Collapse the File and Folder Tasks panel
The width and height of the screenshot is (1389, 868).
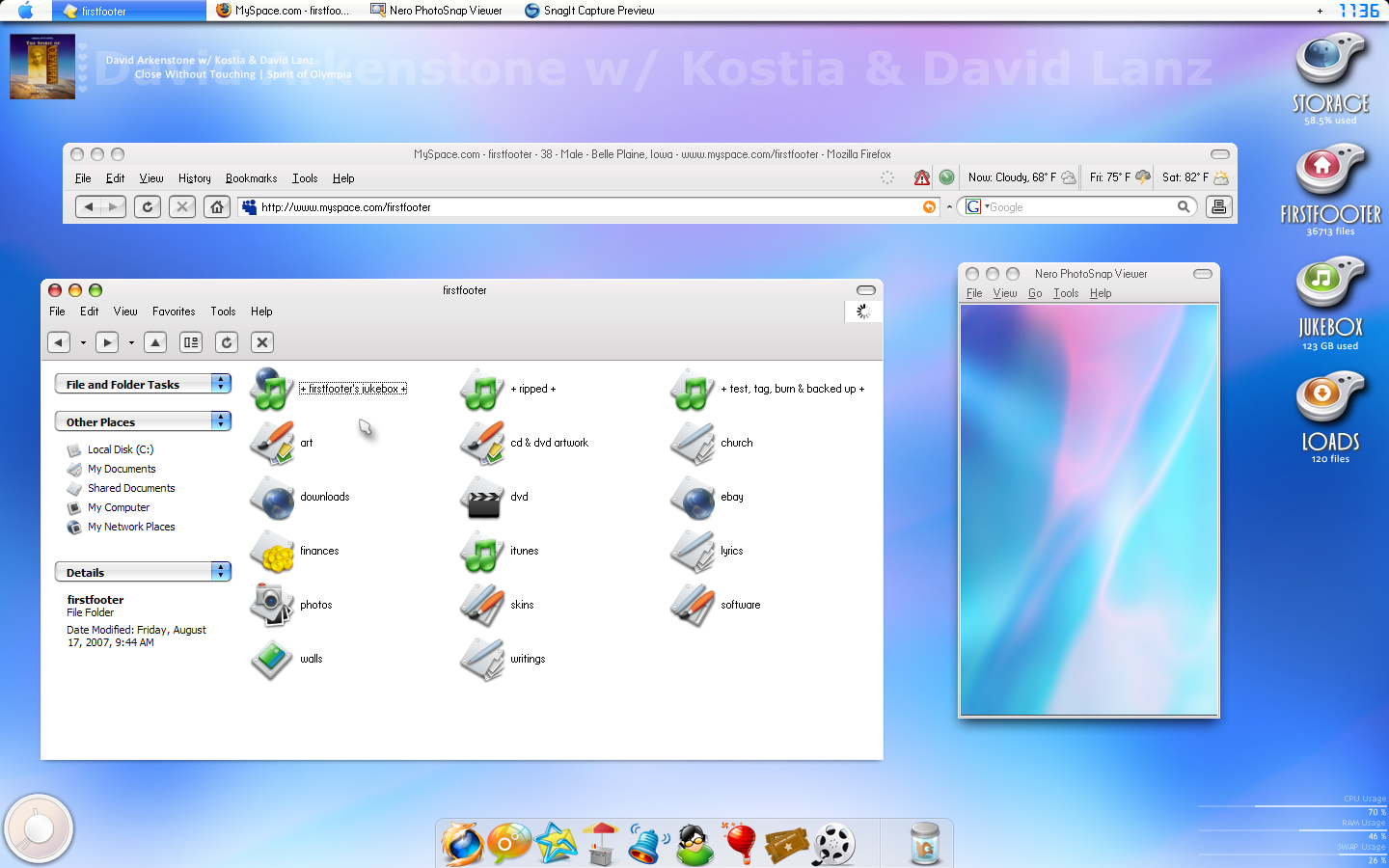pyautogui.click(x=221, y=384)
